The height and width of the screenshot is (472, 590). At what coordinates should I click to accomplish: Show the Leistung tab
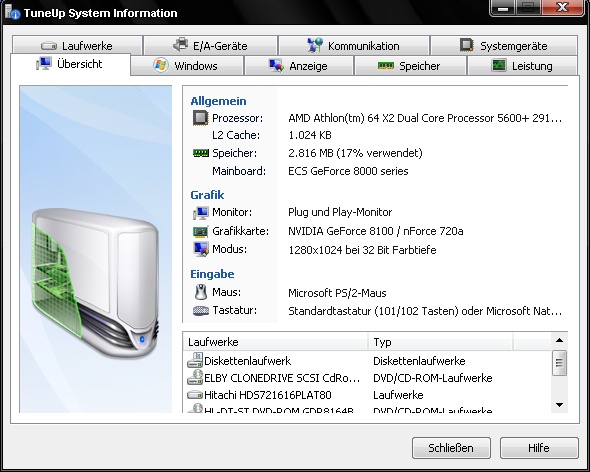pyautogui.click(x=522, y=66)
